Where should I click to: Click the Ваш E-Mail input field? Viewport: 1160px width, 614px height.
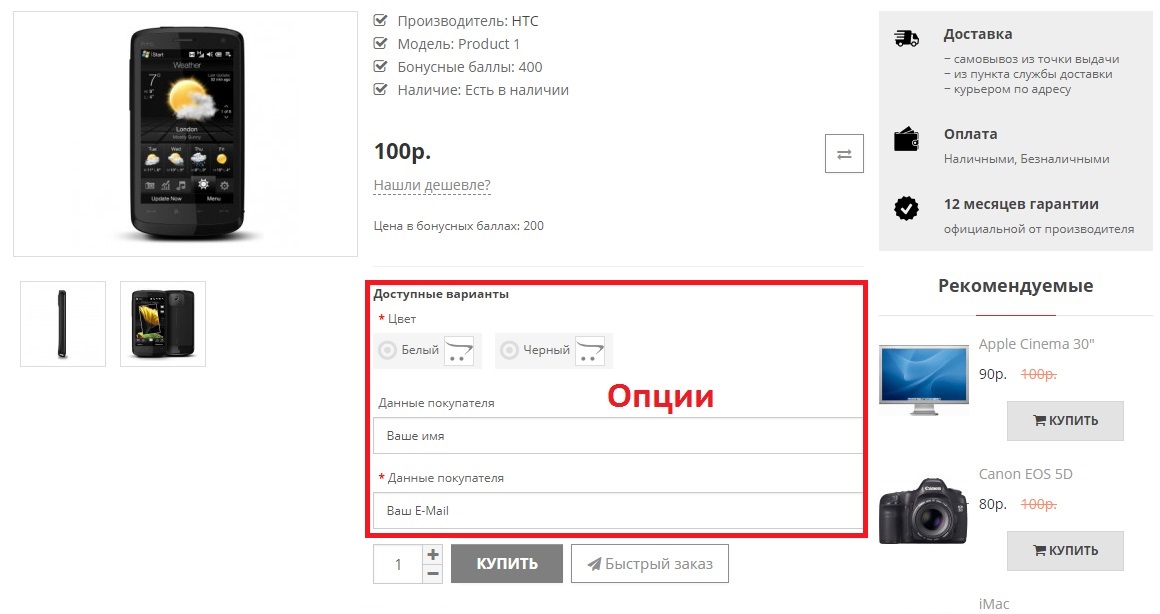(617, 510)
